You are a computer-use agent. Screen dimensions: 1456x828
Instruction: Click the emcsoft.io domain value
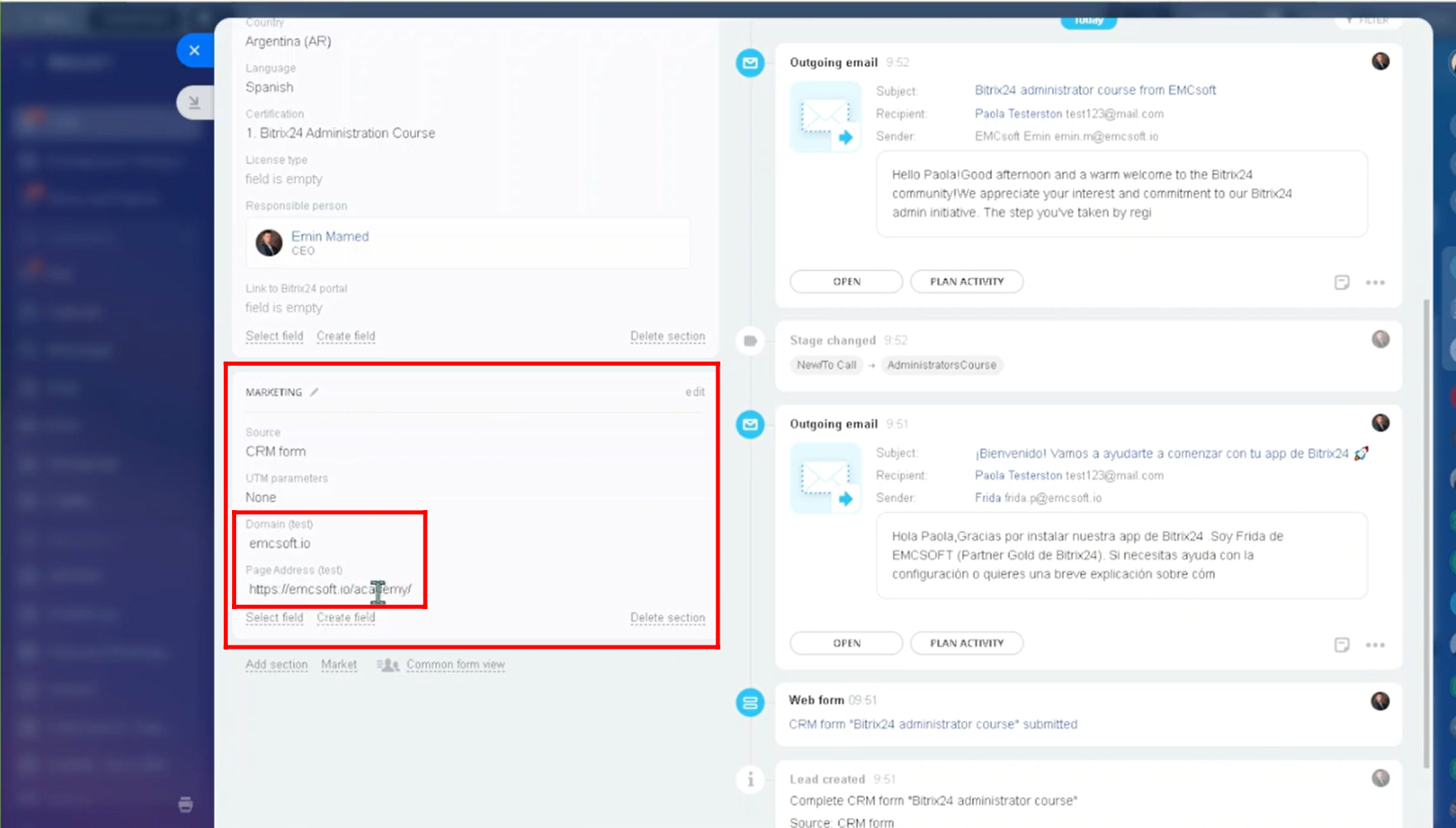point(280,543)
